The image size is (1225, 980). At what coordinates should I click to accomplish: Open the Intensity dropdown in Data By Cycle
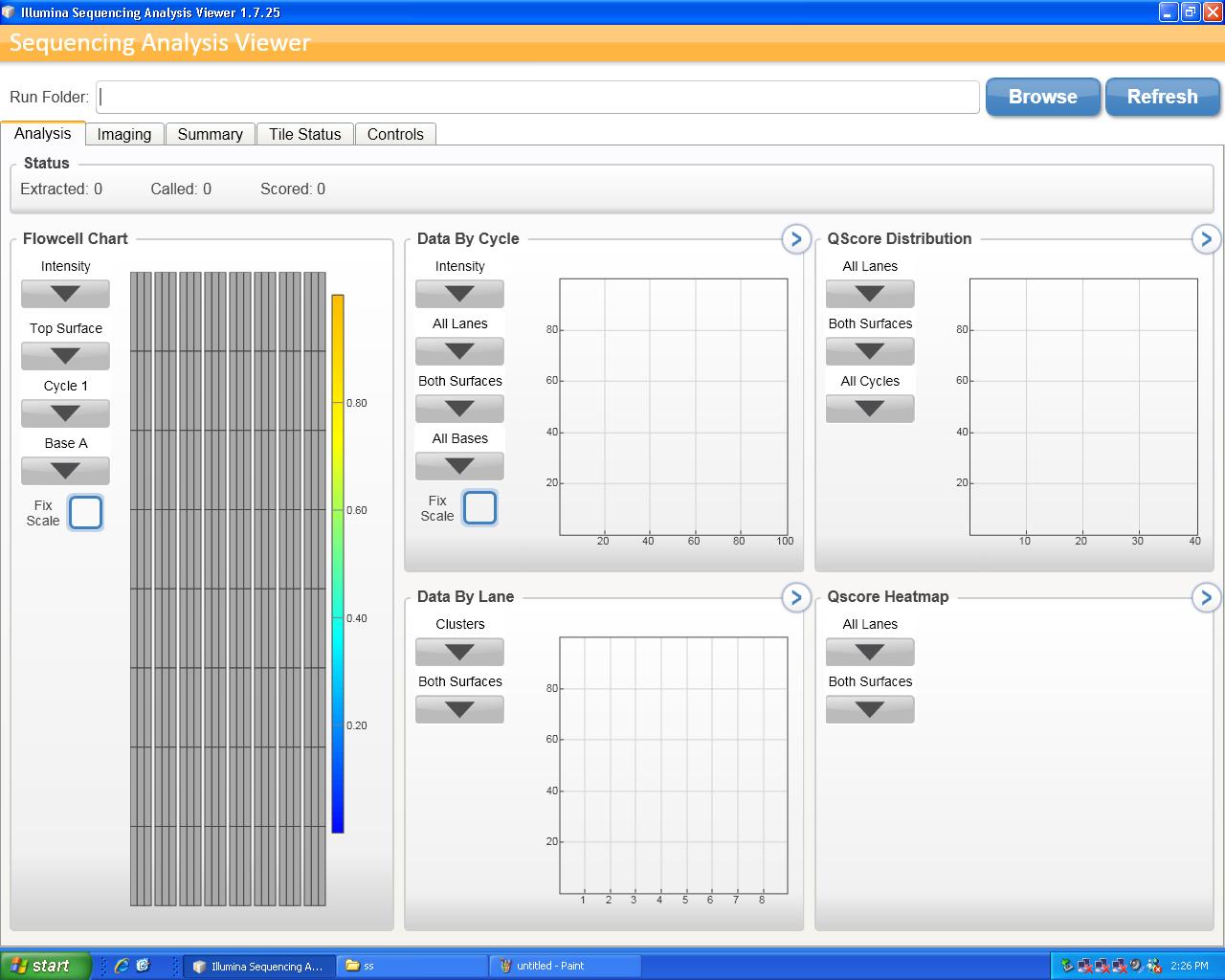(459, 294)
